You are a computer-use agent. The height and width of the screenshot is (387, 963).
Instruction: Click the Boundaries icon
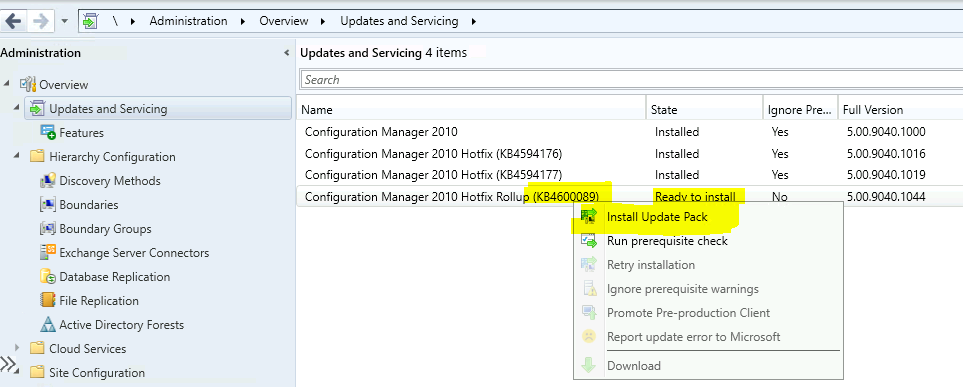pyautogui.click(x=48, y=205)
